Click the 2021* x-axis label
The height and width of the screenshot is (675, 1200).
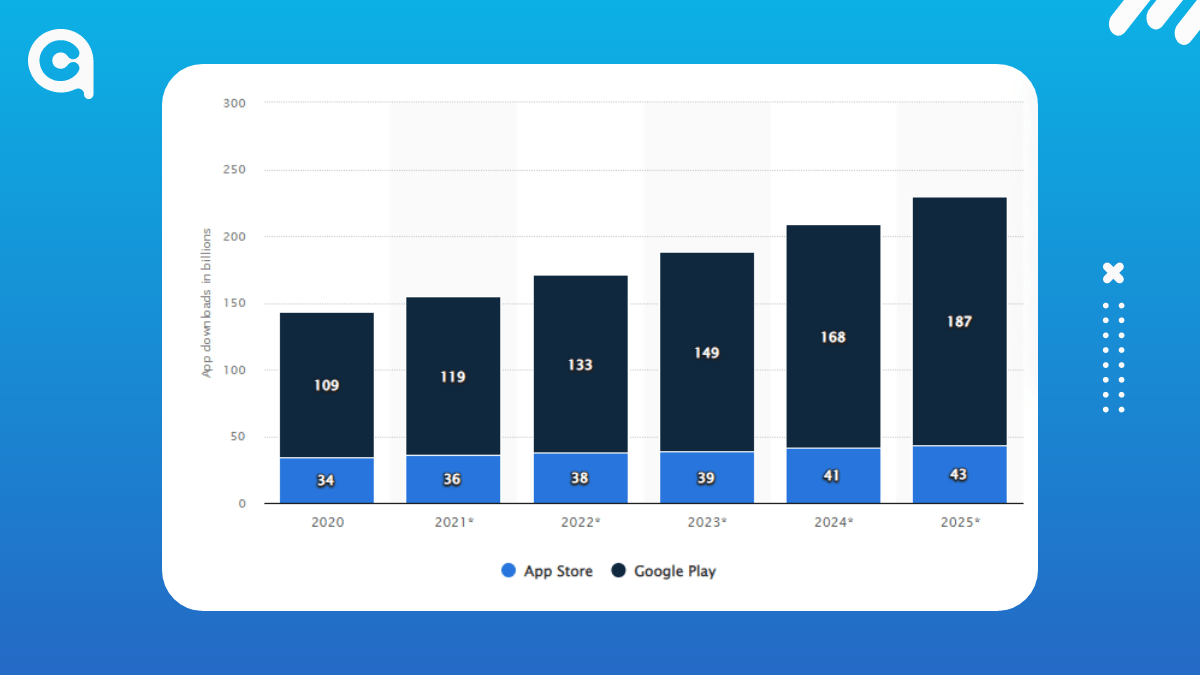(455, 522)
